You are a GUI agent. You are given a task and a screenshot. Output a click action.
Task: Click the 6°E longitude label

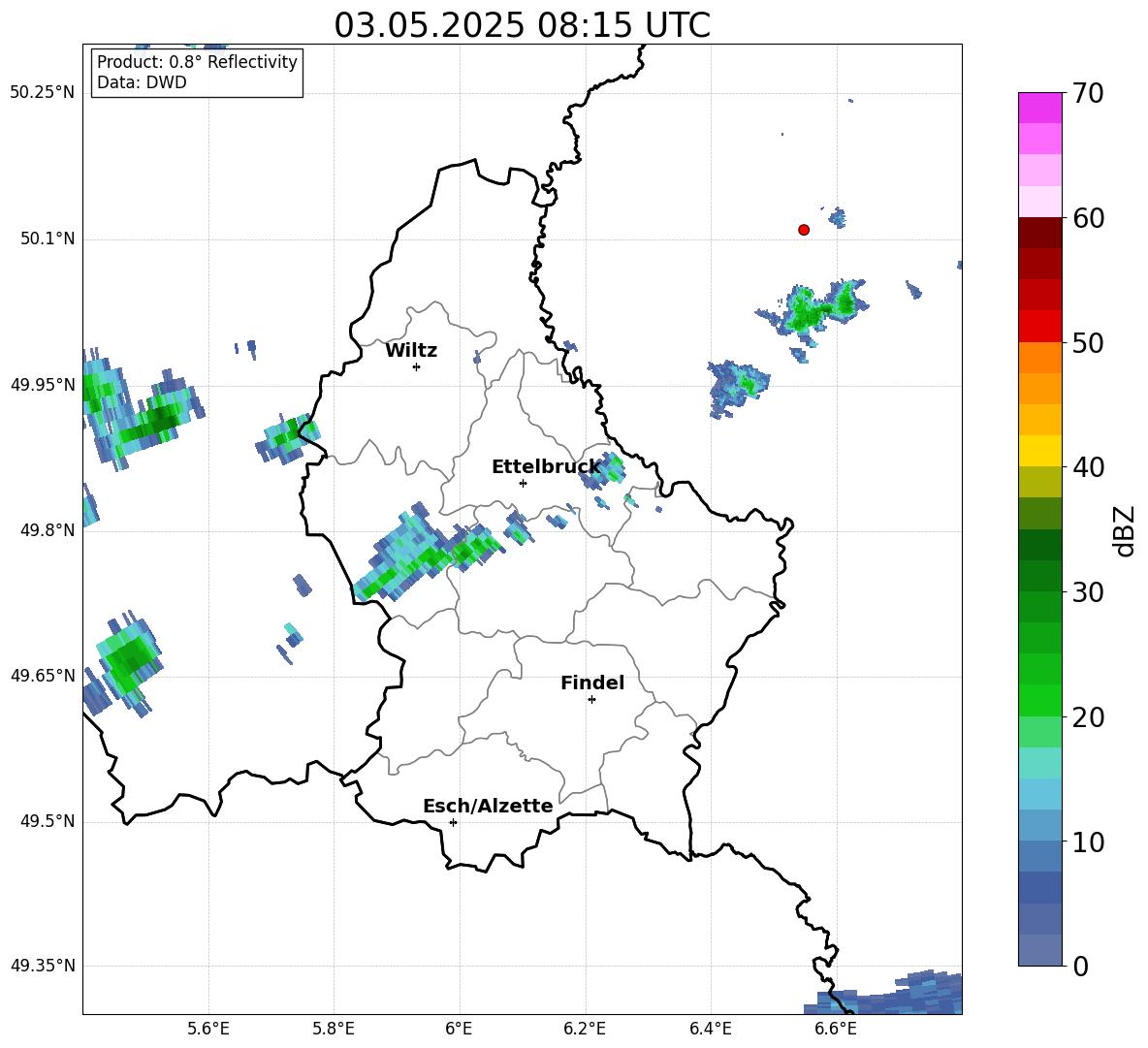point(459,1029)
